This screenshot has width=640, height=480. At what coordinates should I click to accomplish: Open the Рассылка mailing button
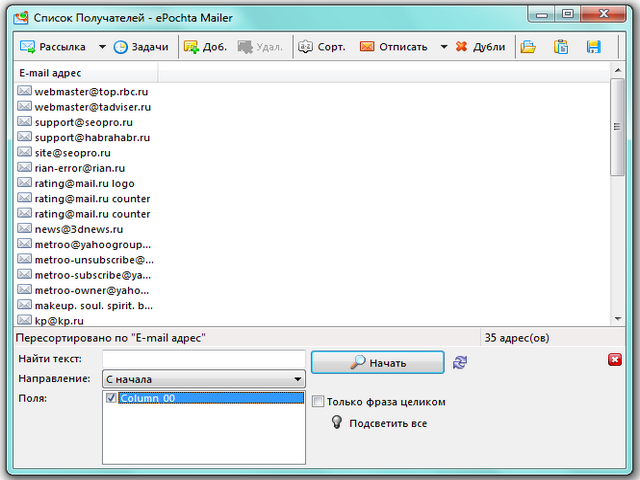pyautogui.click(x=53, y=47)
